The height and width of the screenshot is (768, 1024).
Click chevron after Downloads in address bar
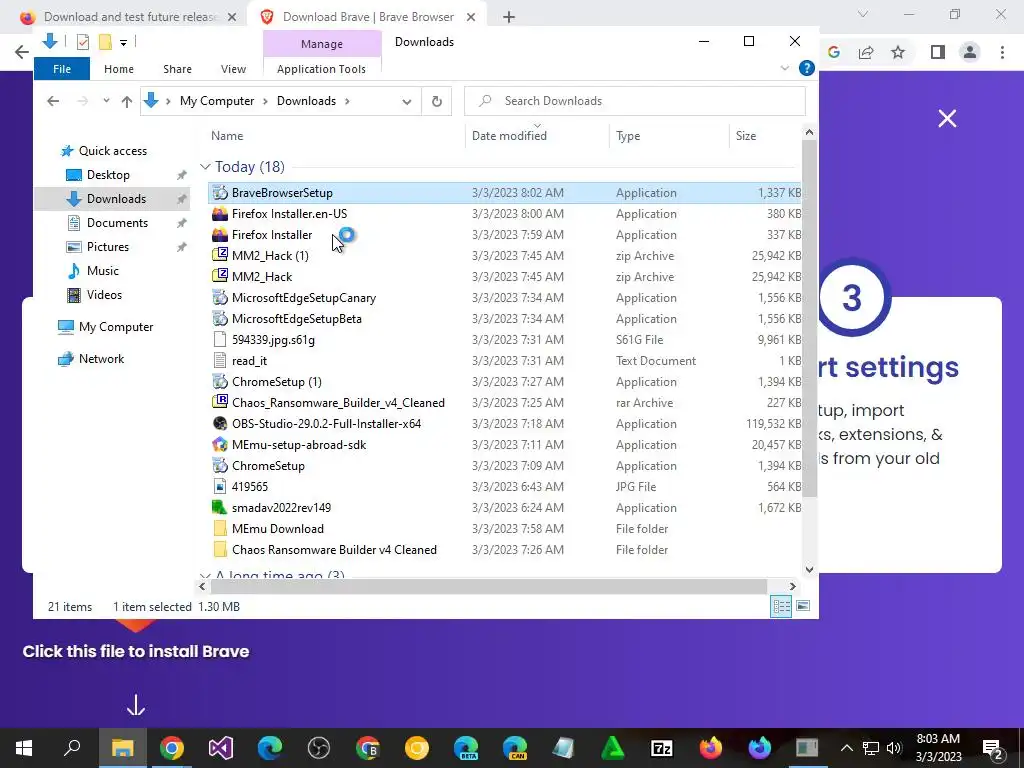pyautogui.click(x=347, y=101)
